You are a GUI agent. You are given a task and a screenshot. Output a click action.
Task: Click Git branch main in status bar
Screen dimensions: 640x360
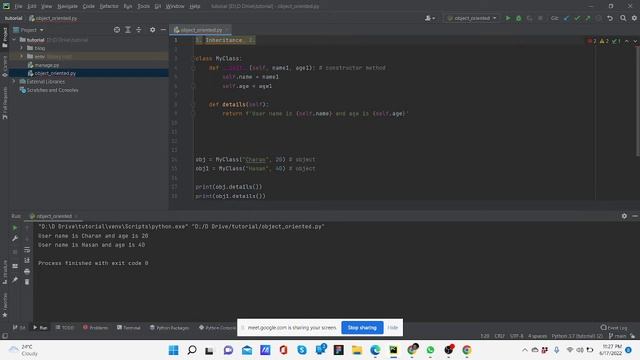pyautogui.click(x=618, y=336)
